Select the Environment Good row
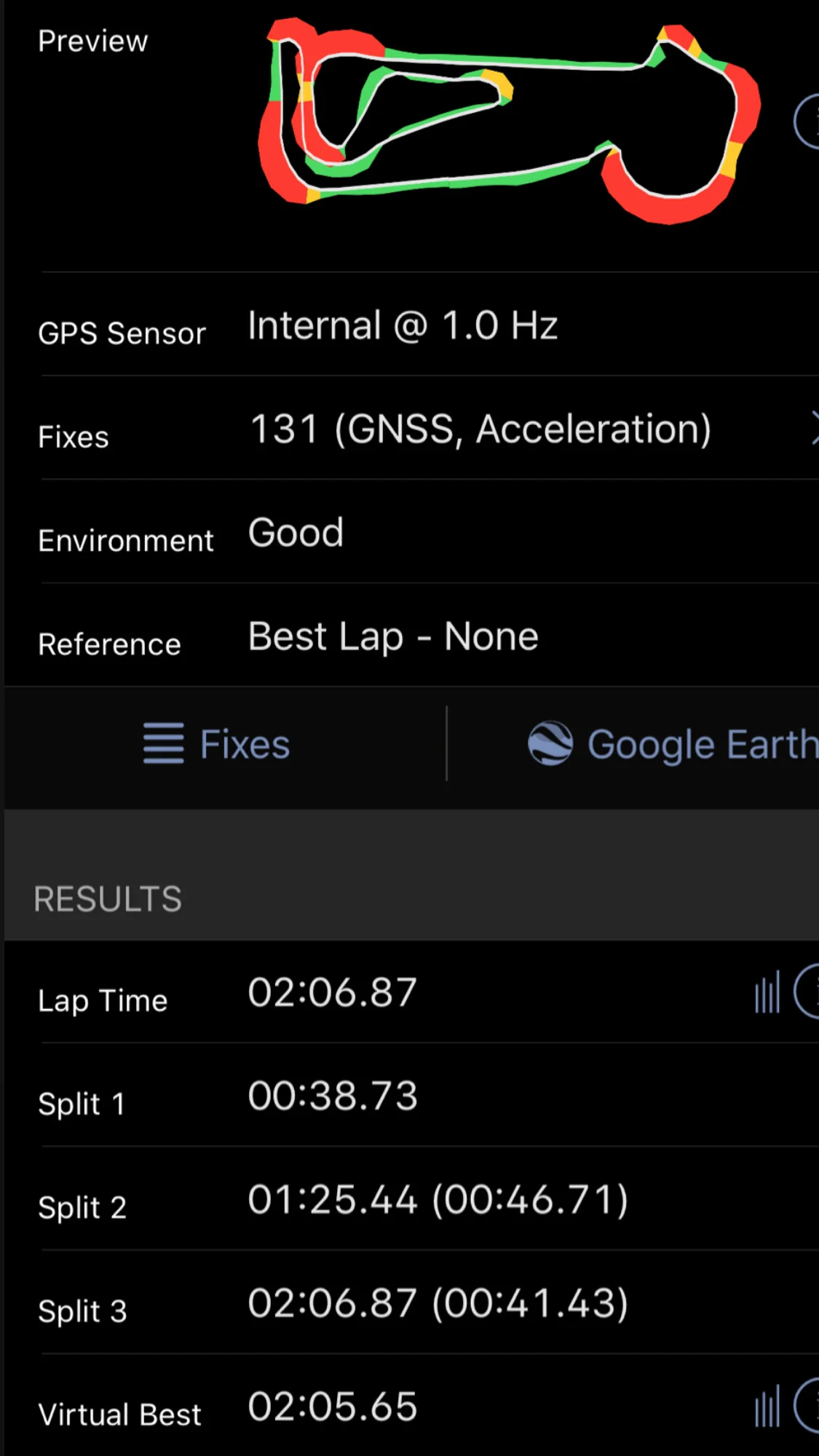Image resolution: width=819 pixels, height=1456 pixels. pos(430,532)
